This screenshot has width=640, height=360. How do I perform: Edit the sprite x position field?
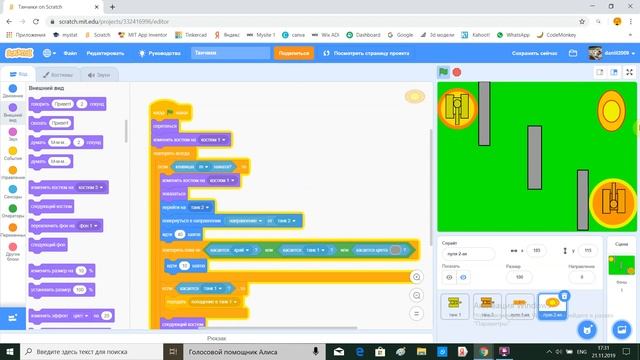[x=536, y=250]
